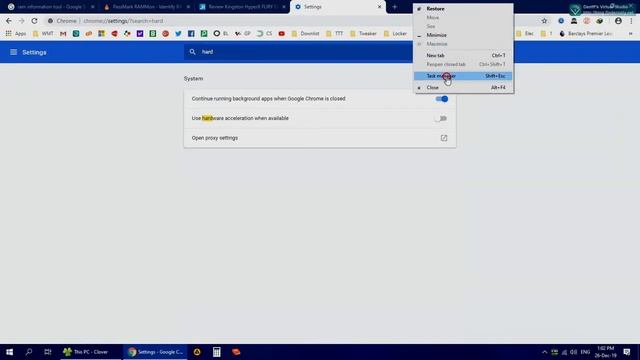Viewport: 640px width, 360px height.
Task: Open Task View on taskbar
Action: tap(48, 352)
